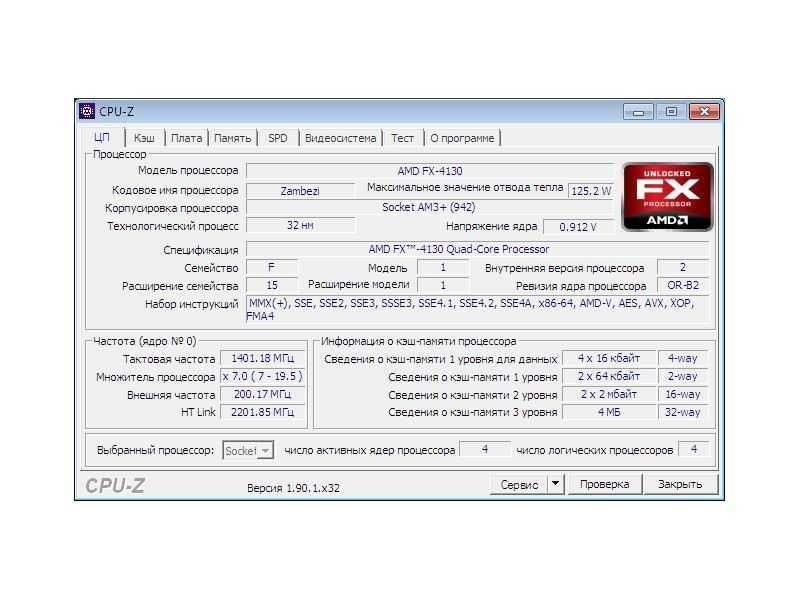
Task: Click the Версия 1.90.1.x32 version text
Action: [x=293, y=488]
